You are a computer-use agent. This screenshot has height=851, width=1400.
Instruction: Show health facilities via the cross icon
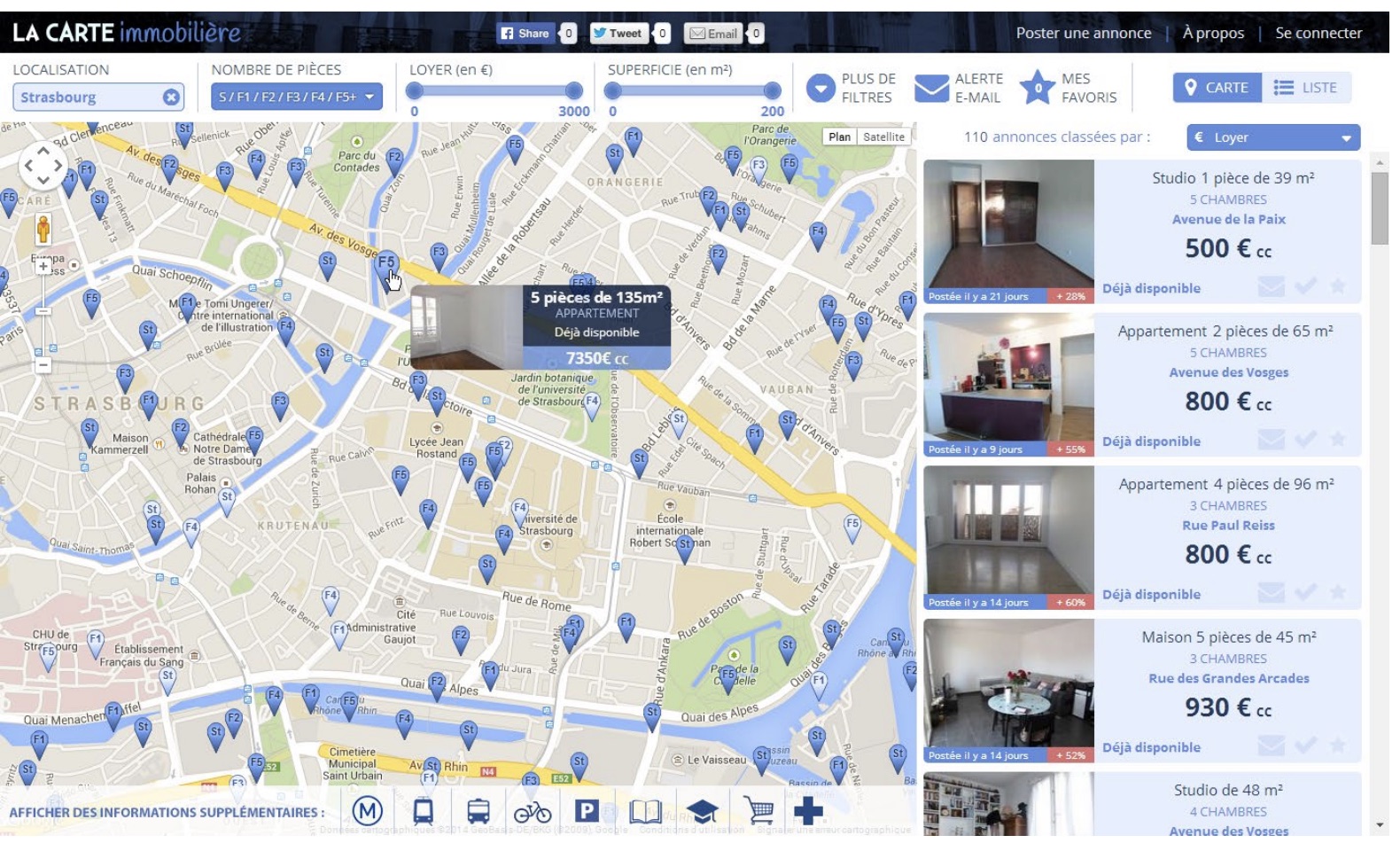click(808, 810)
